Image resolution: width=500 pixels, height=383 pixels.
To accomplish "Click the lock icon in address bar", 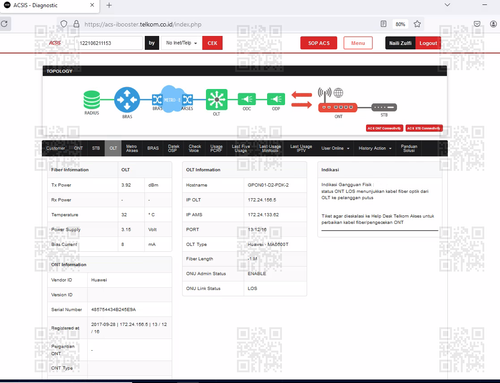I will [76, 24].
